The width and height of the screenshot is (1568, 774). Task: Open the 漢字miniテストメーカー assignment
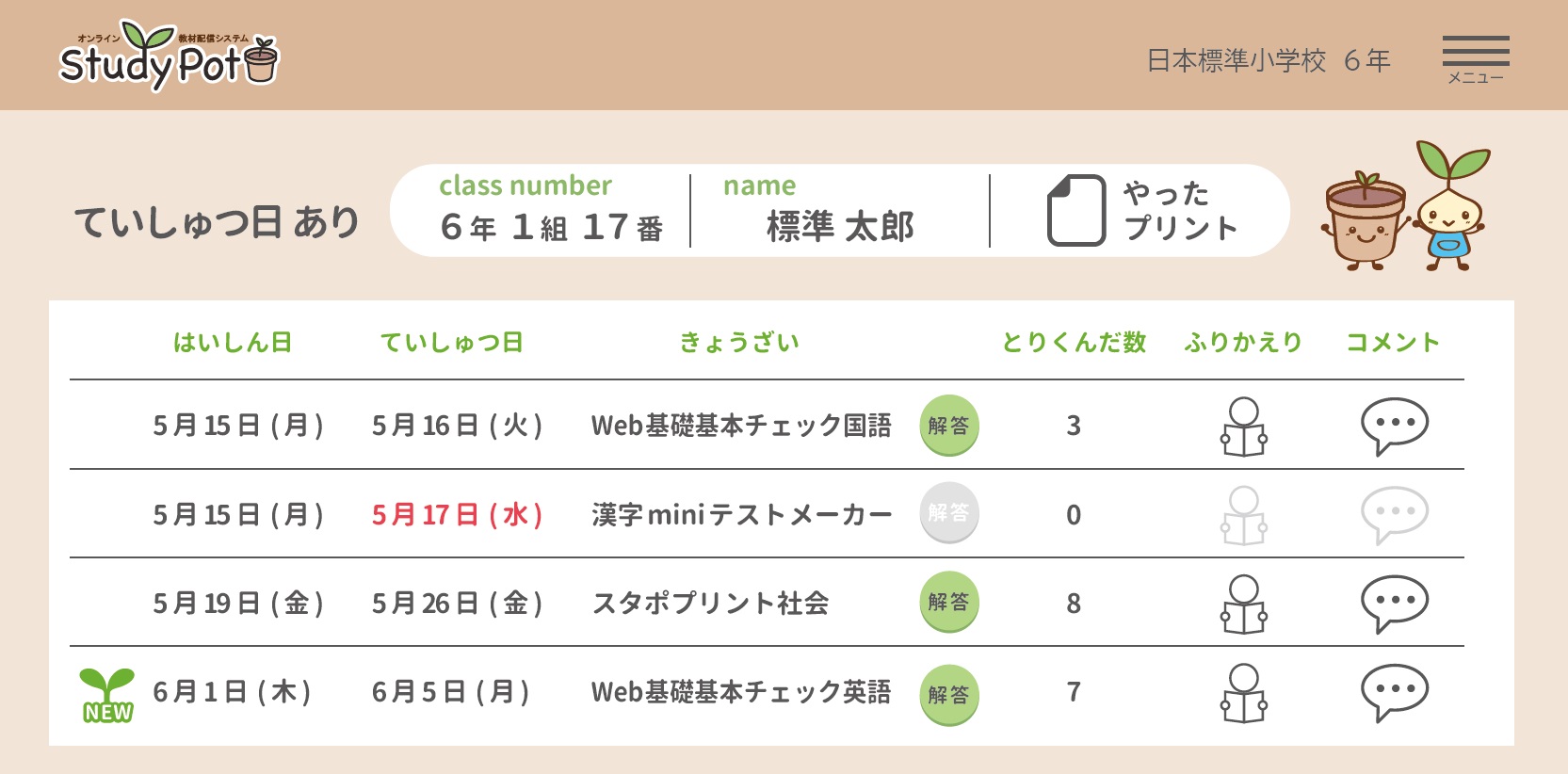pos(742,515)
